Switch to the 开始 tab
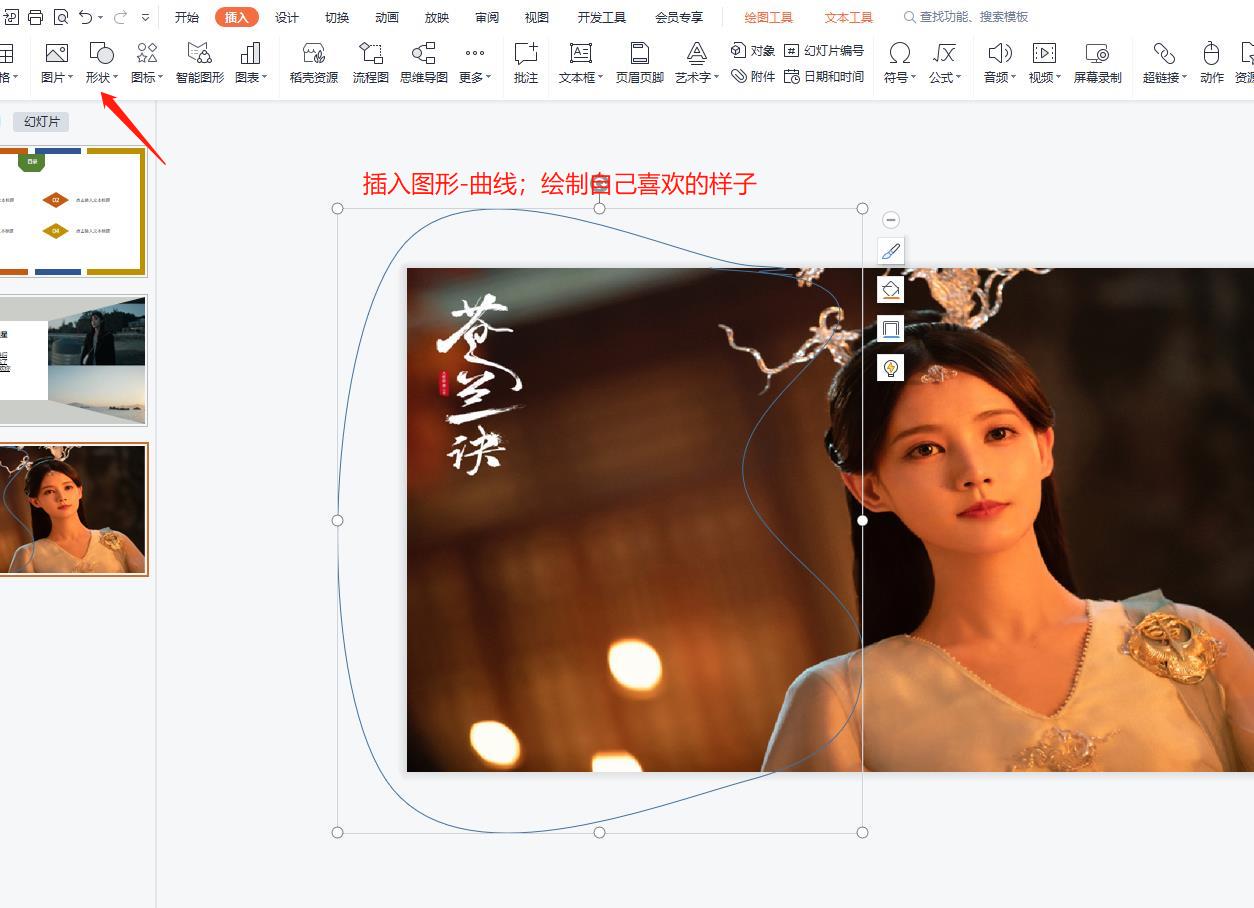The width and height of the screenshot is (1254, 908). pyautogui.click(x=187, y=17)
